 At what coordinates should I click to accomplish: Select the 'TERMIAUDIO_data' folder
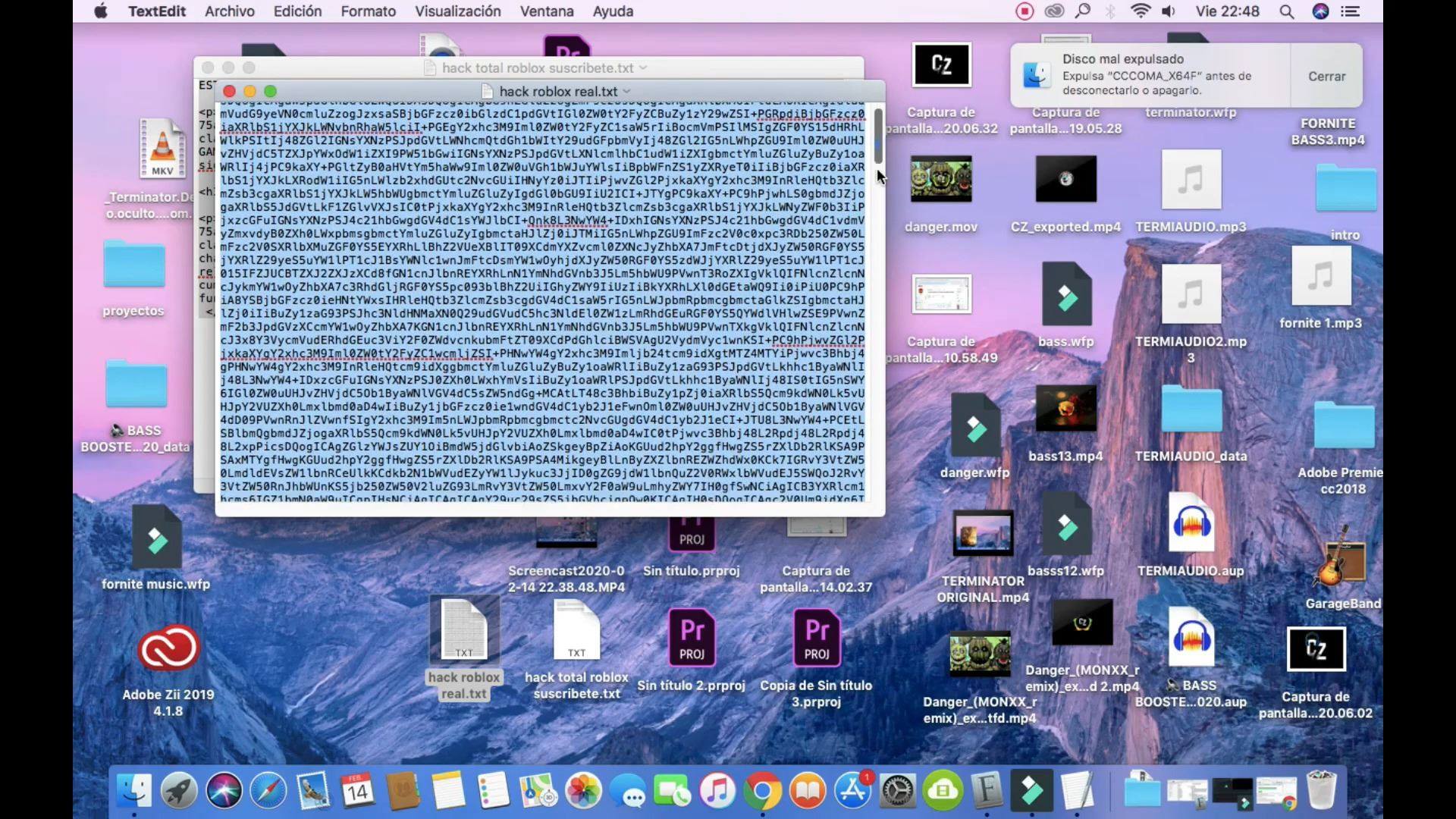pos(1191,408)
